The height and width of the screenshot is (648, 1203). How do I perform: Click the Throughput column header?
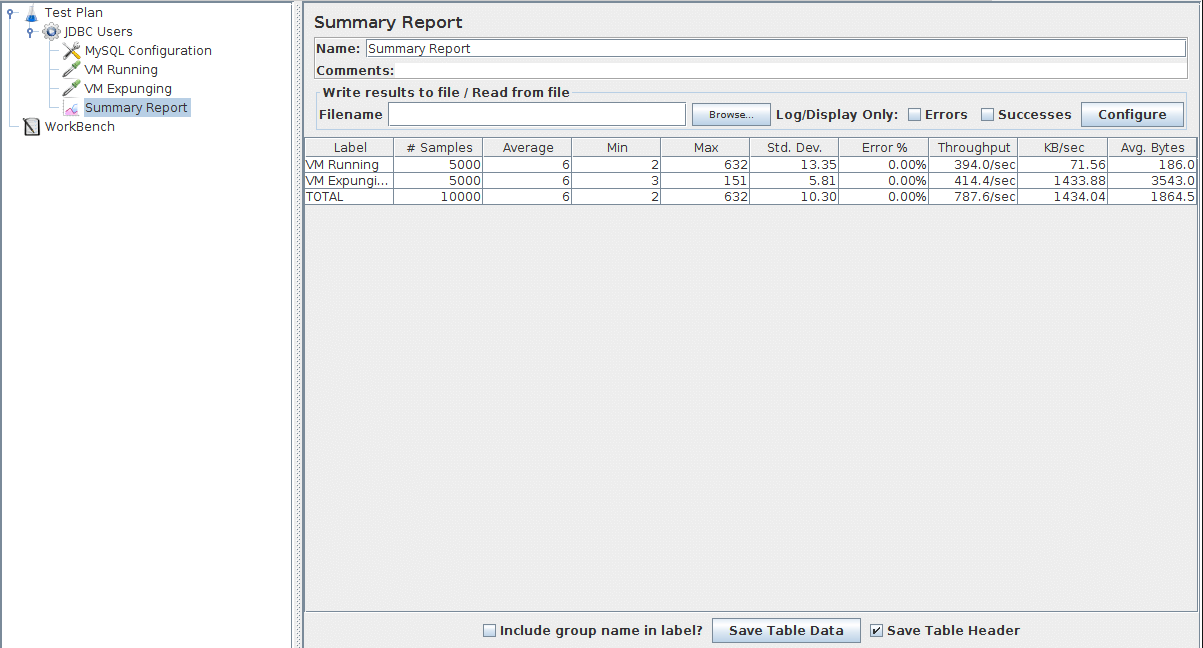[973, 148]
